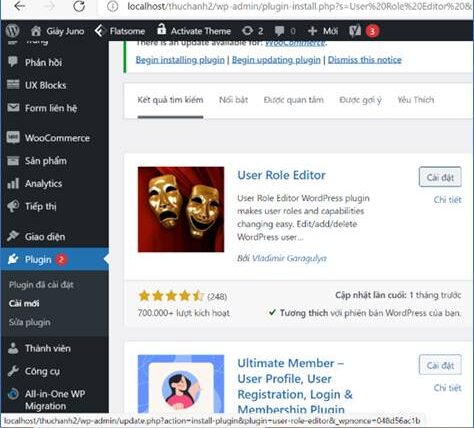Open author Vladimir Garagulya link
The height and width of the screenshot is (428, 474).
(289, 258)
